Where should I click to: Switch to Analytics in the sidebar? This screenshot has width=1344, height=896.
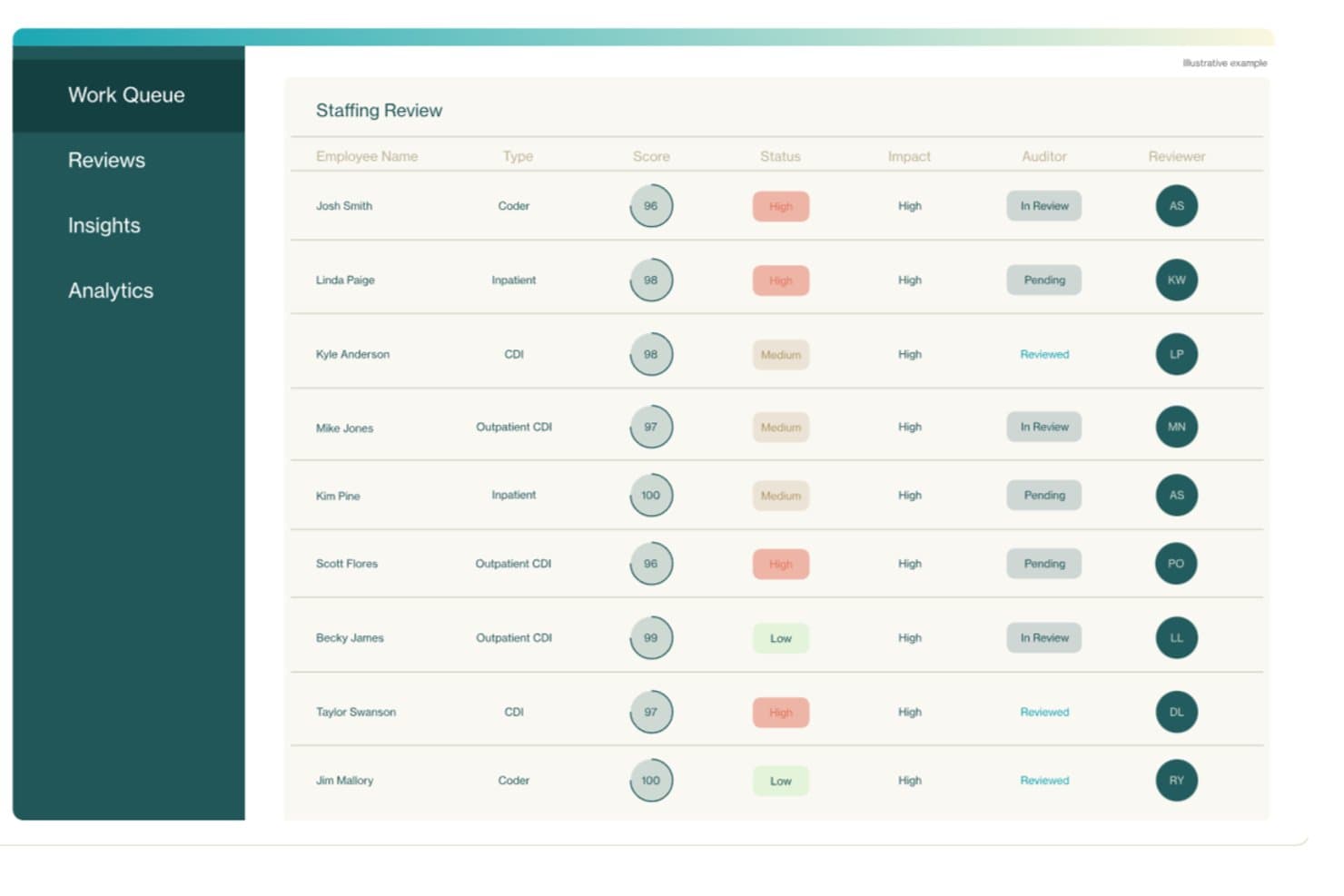tap(110, 291)
